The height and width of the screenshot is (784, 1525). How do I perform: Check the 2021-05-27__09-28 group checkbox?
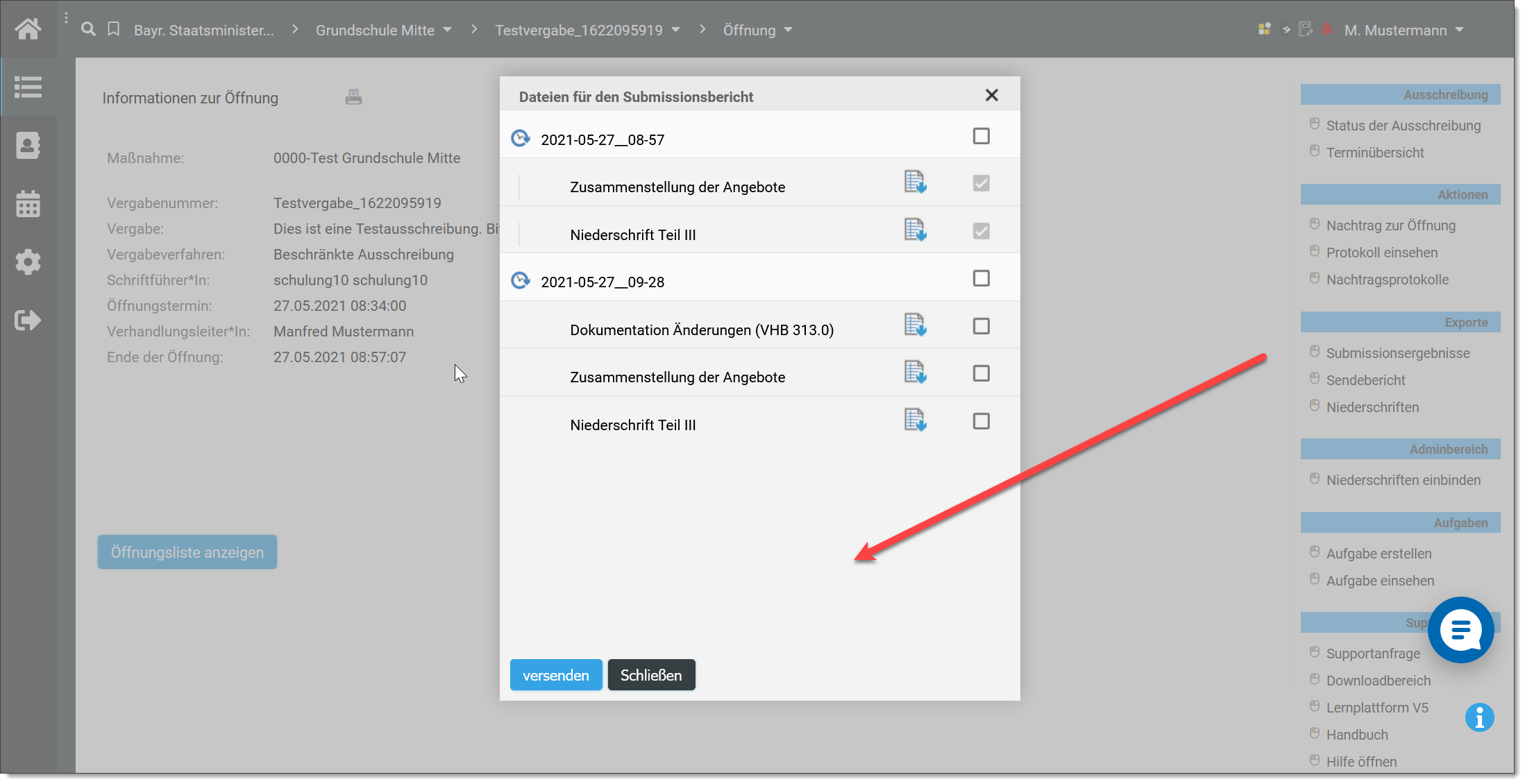981,278
